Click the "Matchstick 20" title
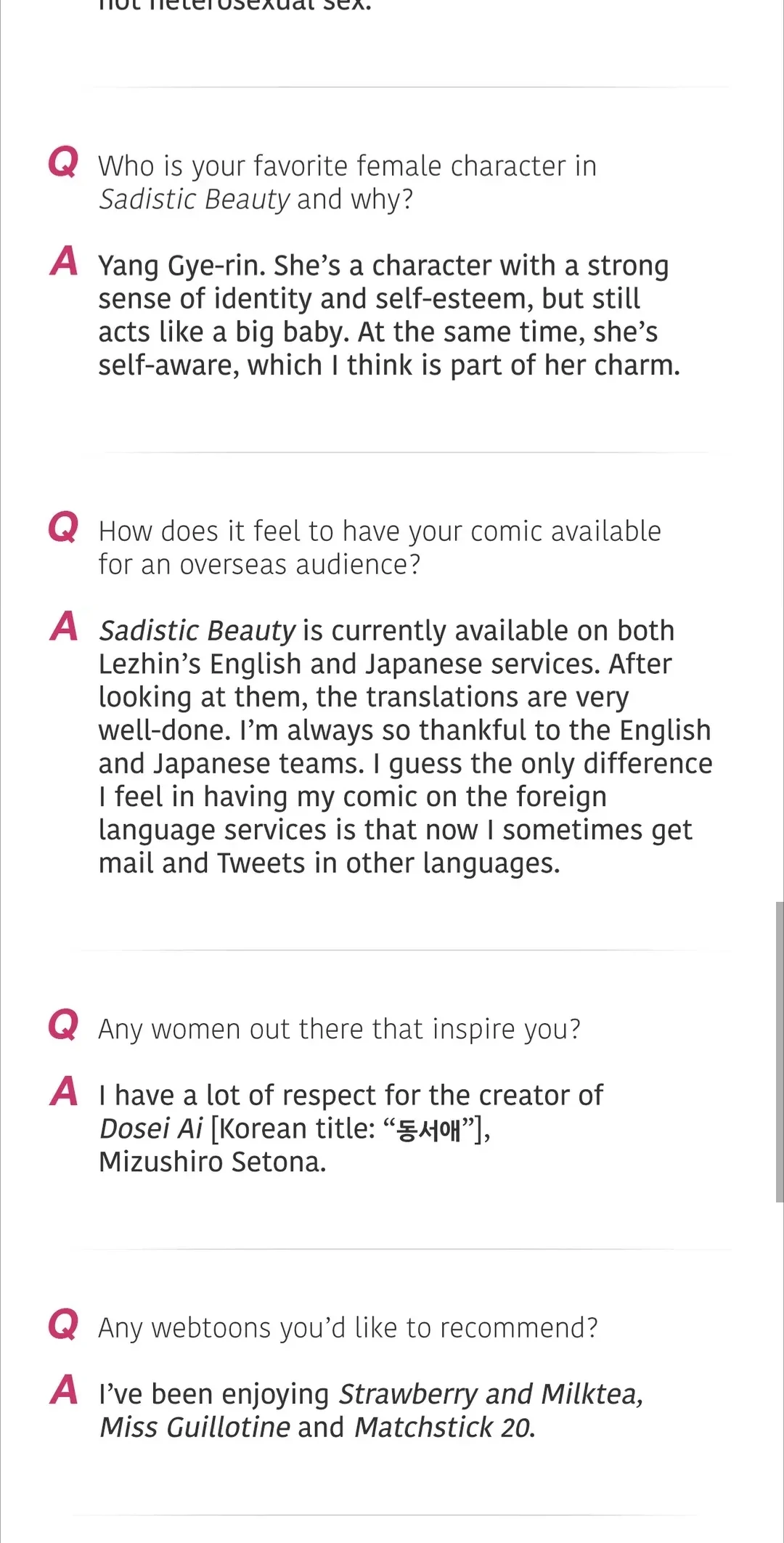The width and height of the screenshot is (784, 1543). (x=444, y=1428)
